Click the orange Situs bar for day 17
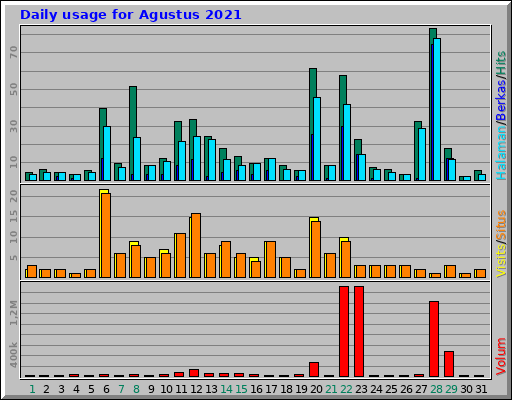Image resolution: width=512 pixels, height=400 pixels. [x=271, y=259]
